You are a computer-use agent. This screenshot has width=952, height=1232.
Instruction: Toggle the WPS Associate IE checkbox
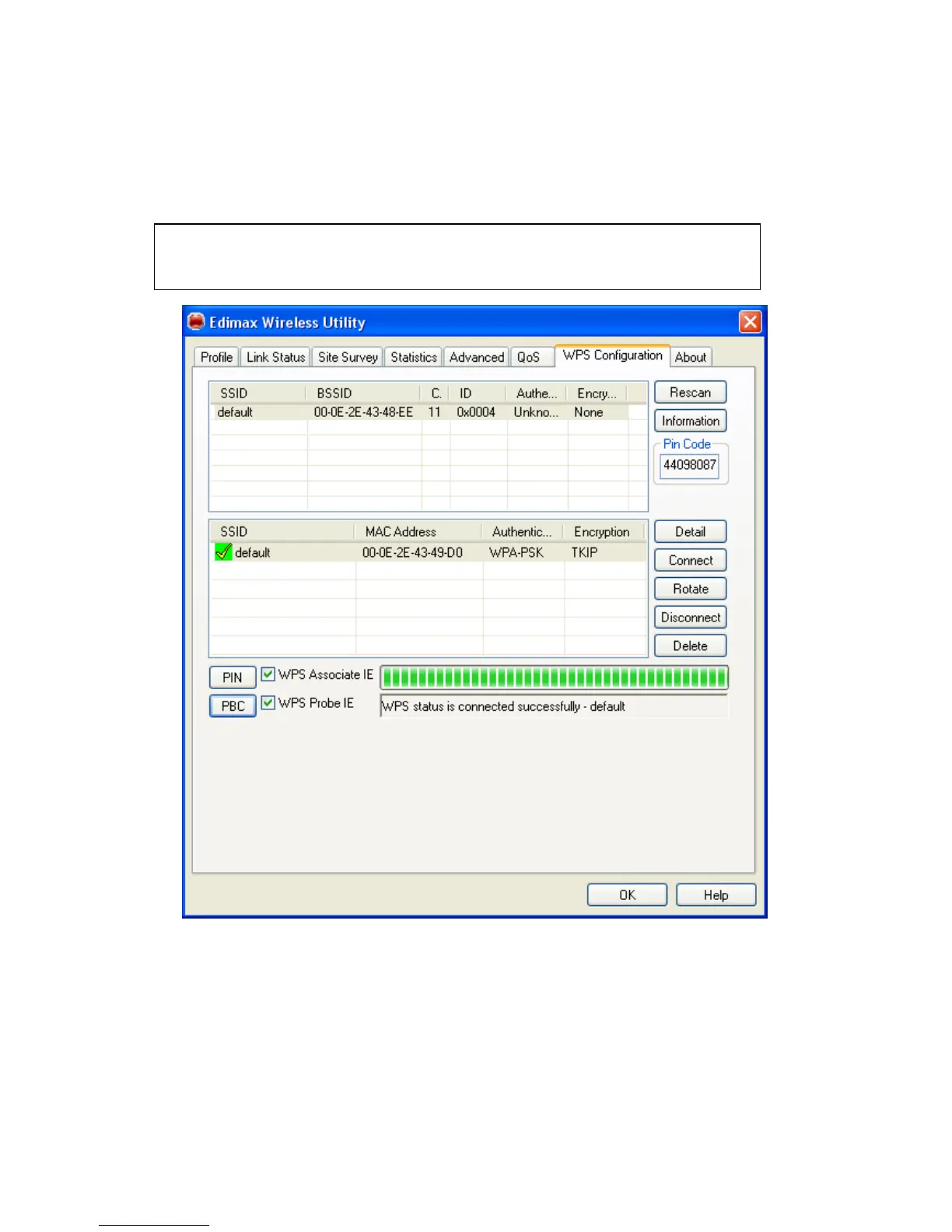[268, 674]
